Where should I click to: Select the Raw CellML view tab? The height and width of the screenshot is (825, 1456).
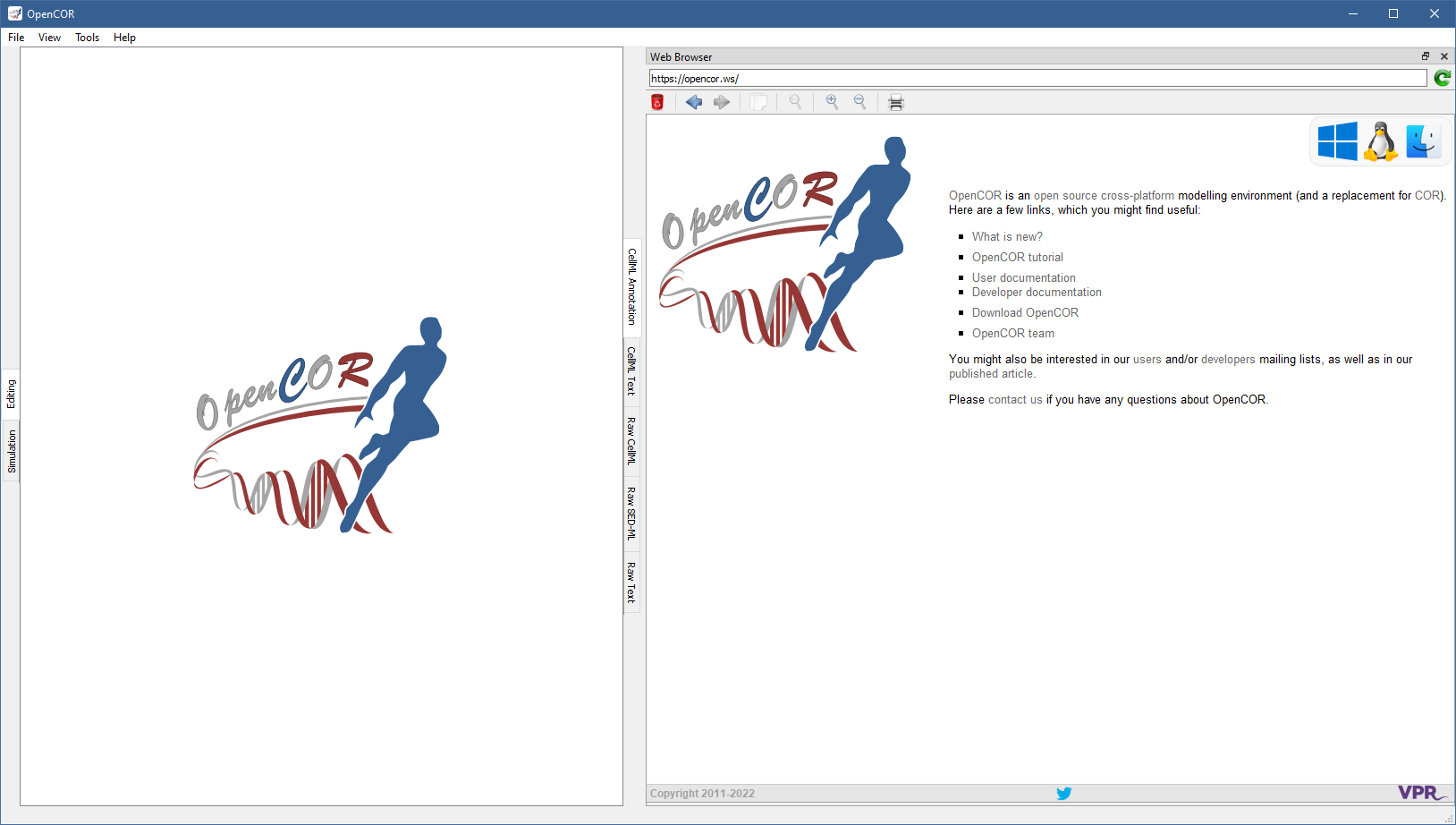tap(631, 440)
